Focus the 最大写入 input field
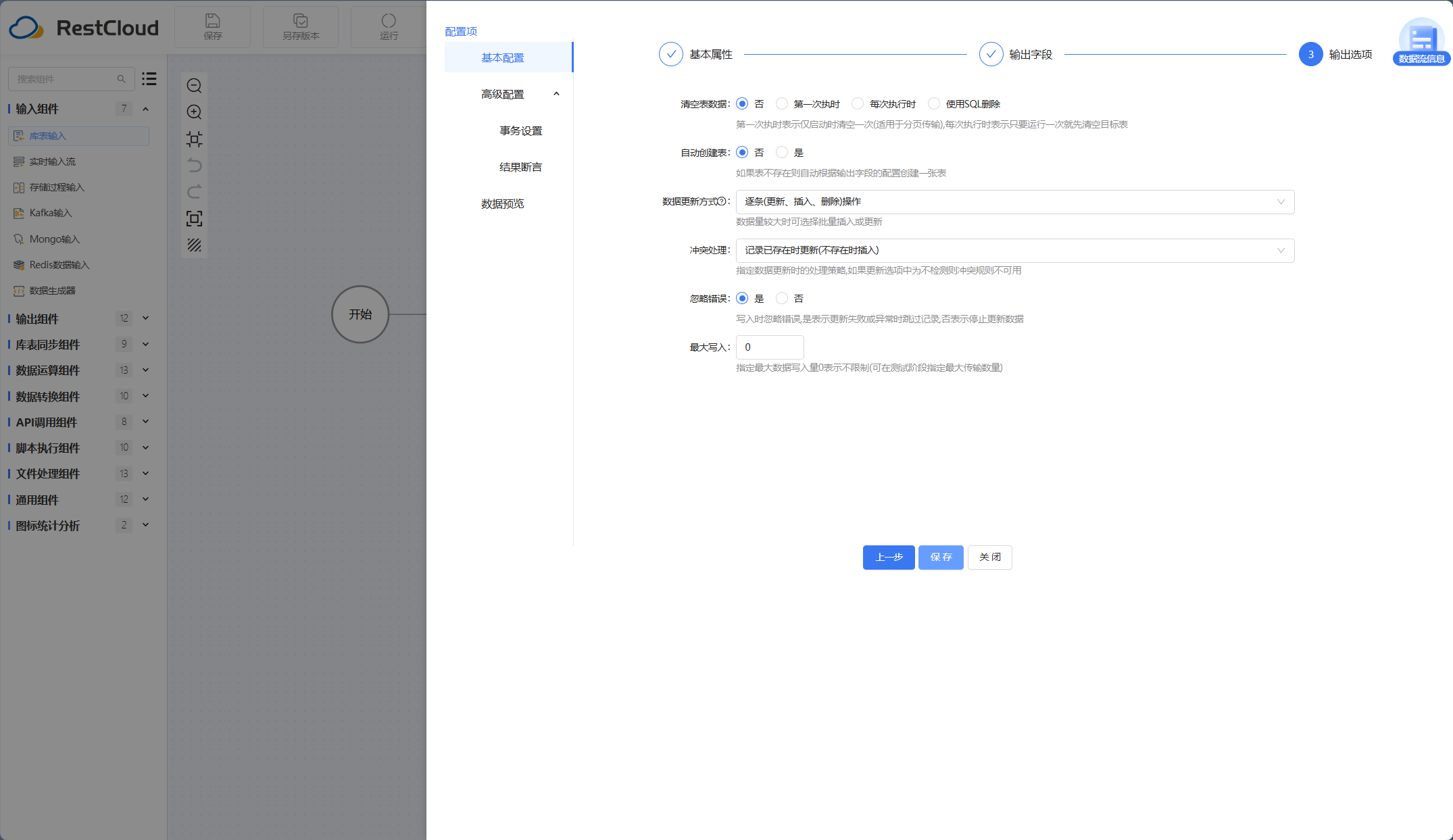Image resolution: width=1453 pixels, height=840 pixels. click(770, 347)
